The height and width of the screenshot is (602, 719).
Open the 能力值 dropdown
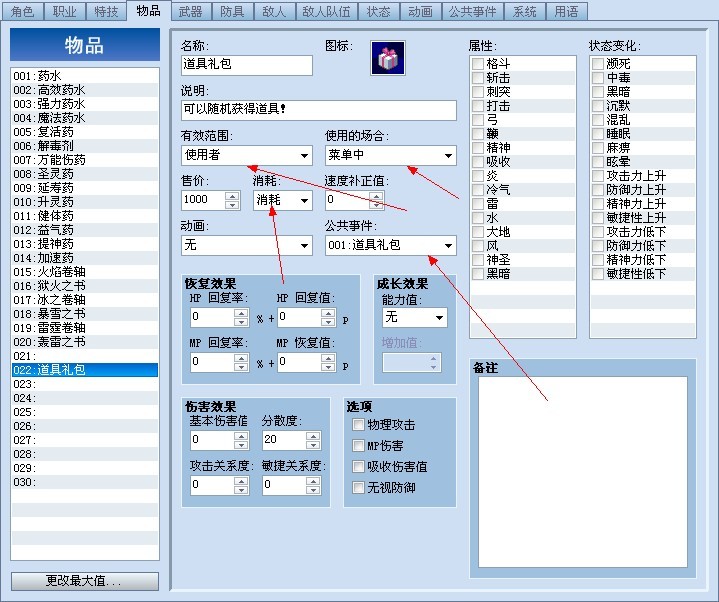coord(415,317)
